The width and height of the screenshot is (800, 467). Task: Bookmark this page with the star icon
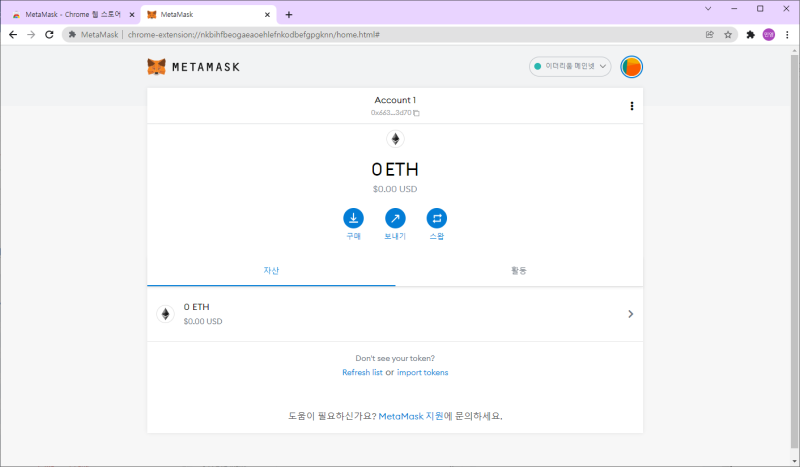tap(728, 35)
